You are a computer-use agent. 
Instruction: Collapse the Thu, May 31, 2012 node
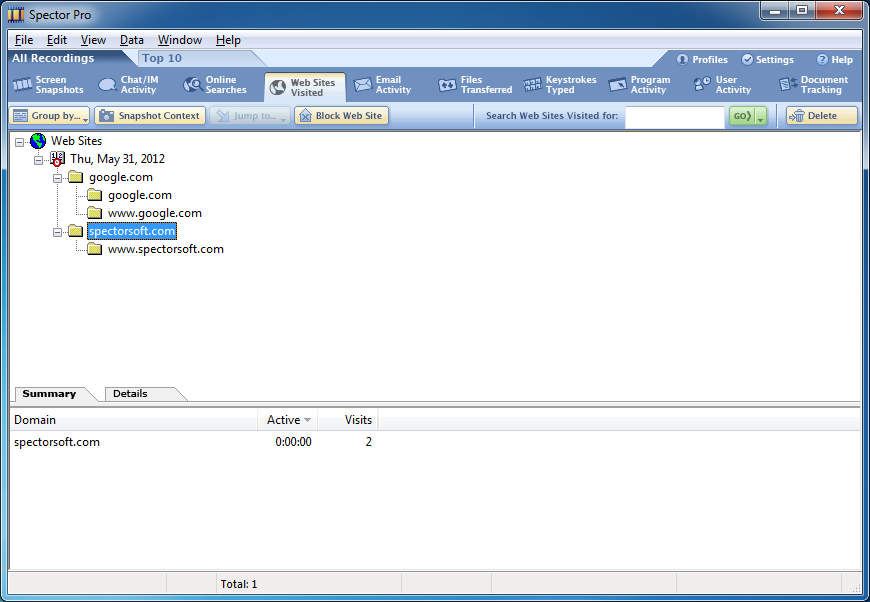(39, 159)
